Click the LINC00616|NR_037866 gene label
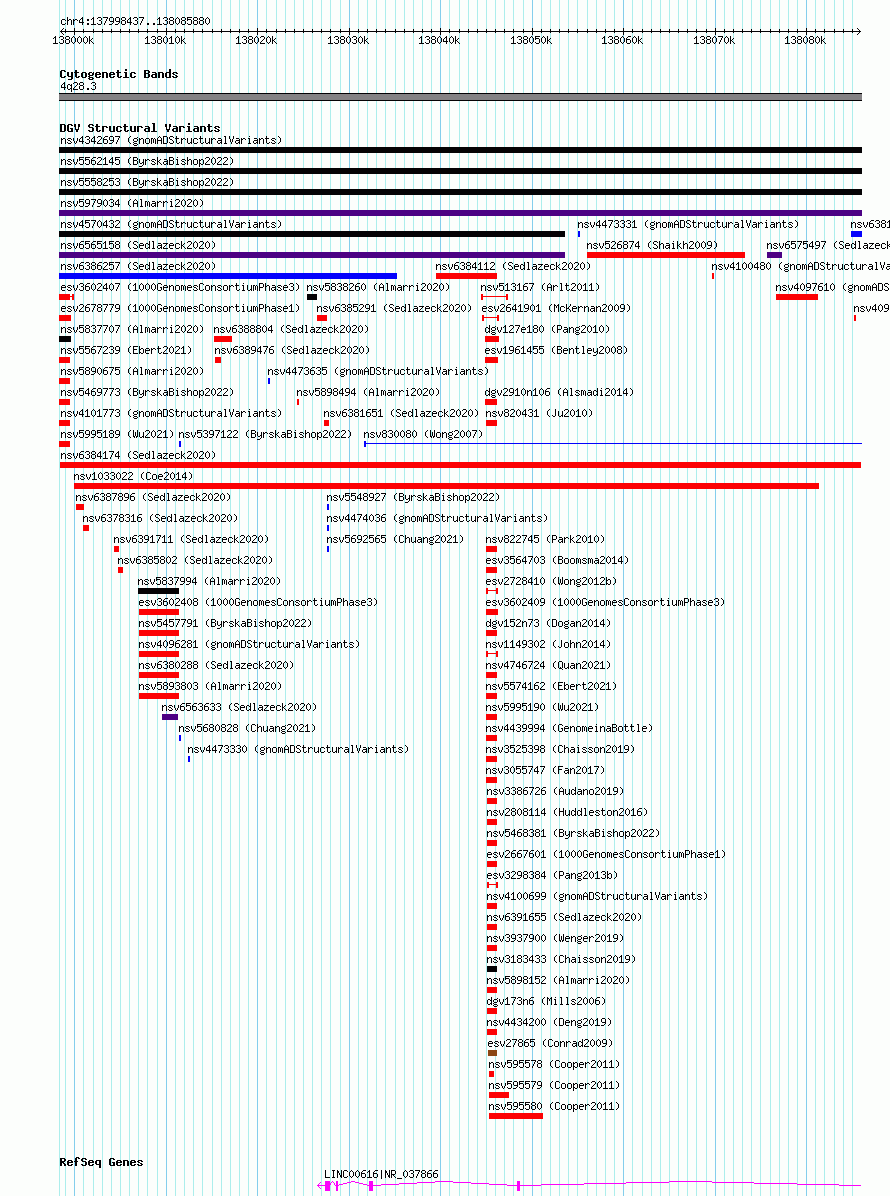This screenshot has width=890, height=1196. (381, 1175)
